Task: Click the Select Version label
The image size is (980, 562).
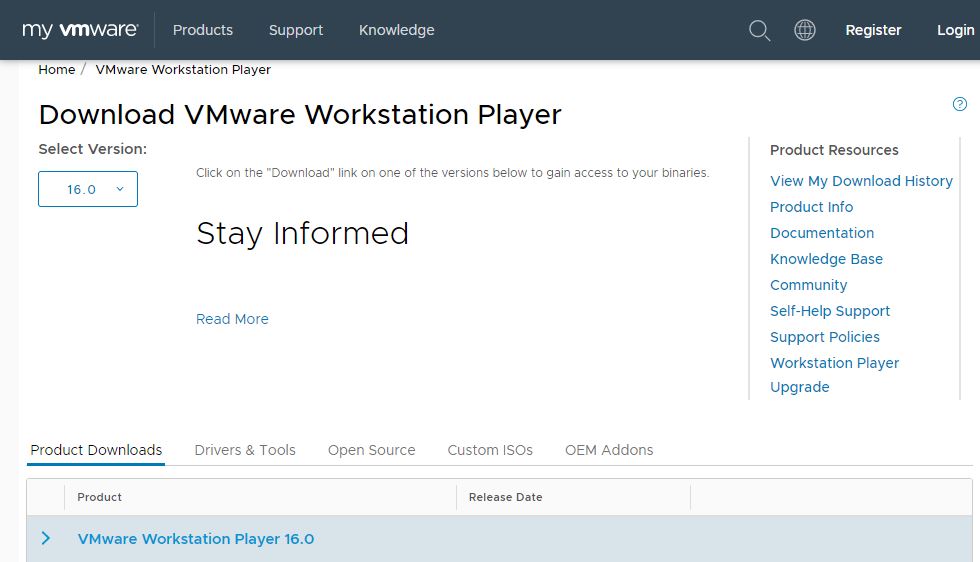Action: coord(92,149)
